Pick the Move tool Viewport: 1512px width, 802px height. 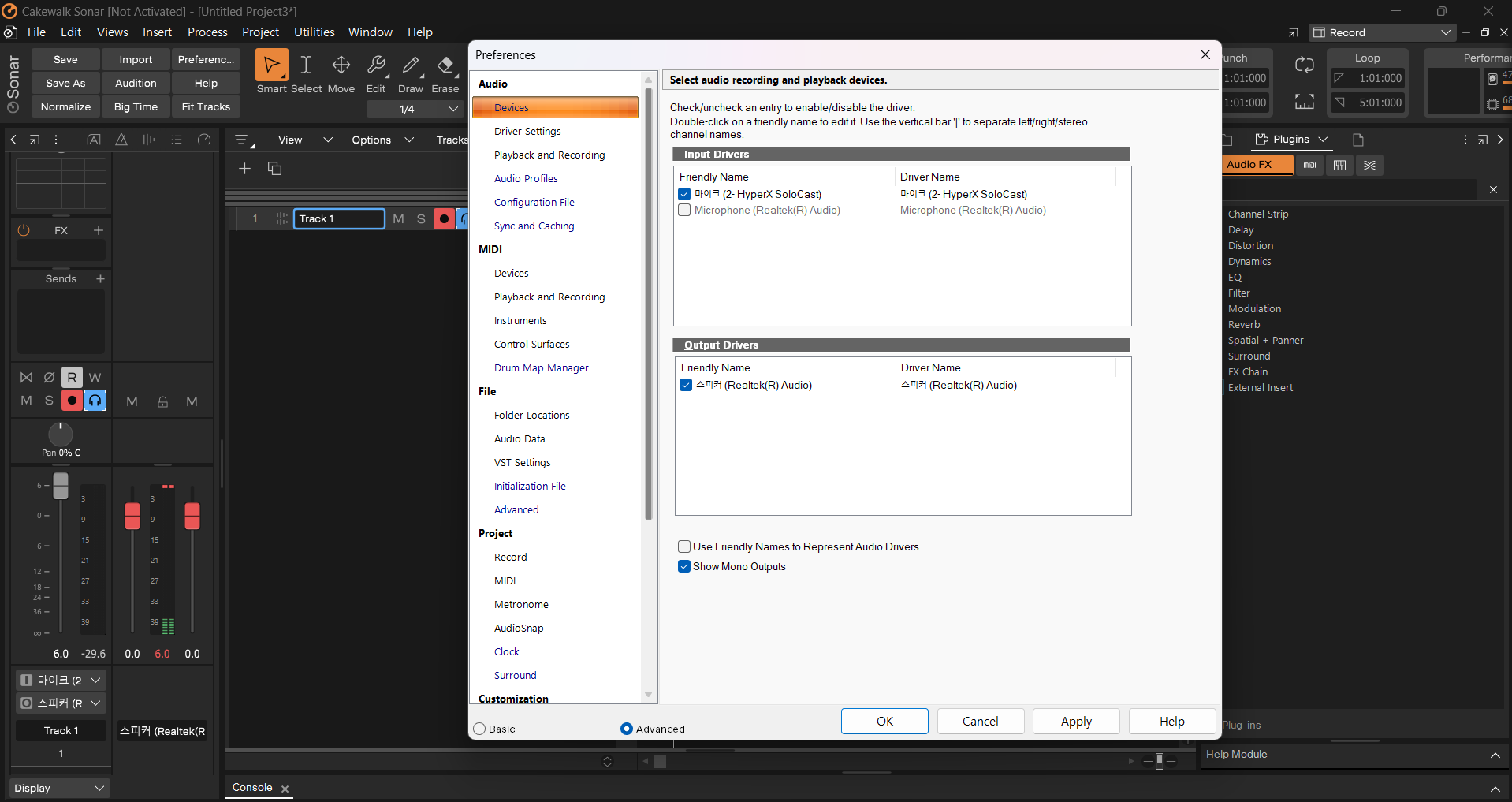tap(341, 65)
